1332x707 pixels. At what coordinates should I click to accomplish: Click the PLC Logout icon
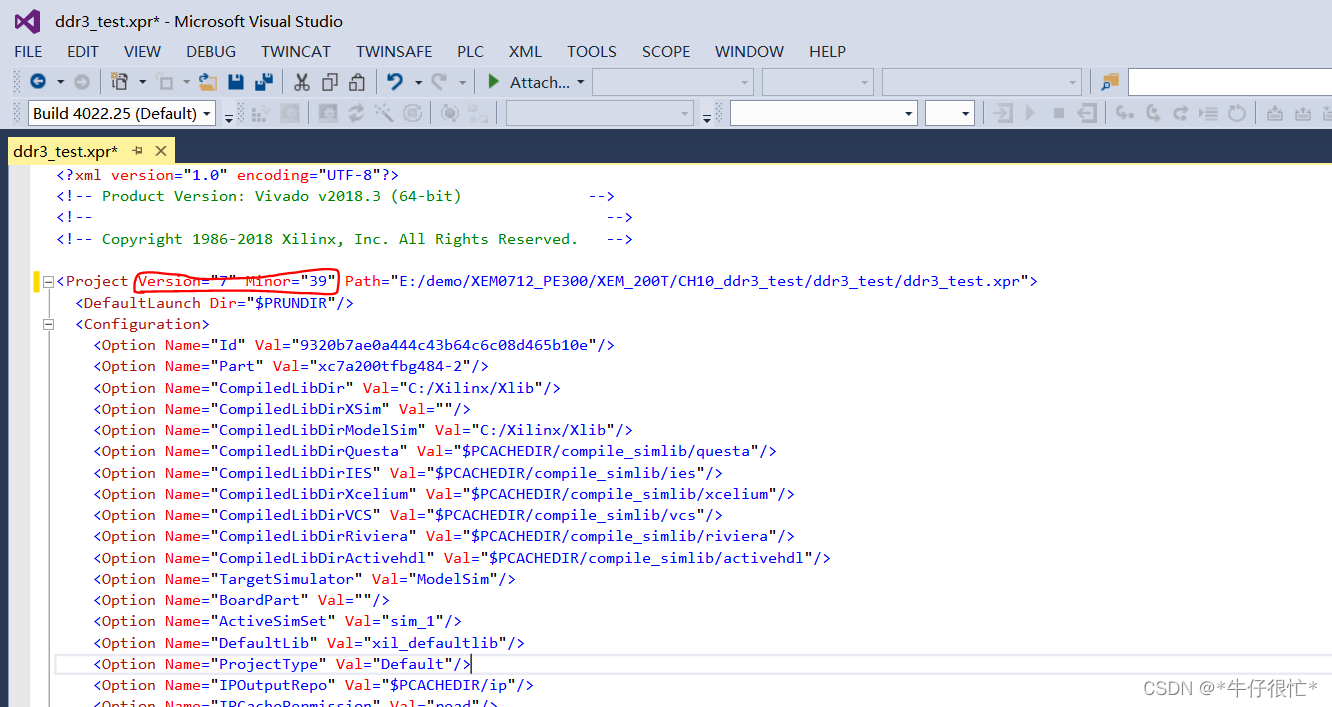click(x=1087, y=113)
